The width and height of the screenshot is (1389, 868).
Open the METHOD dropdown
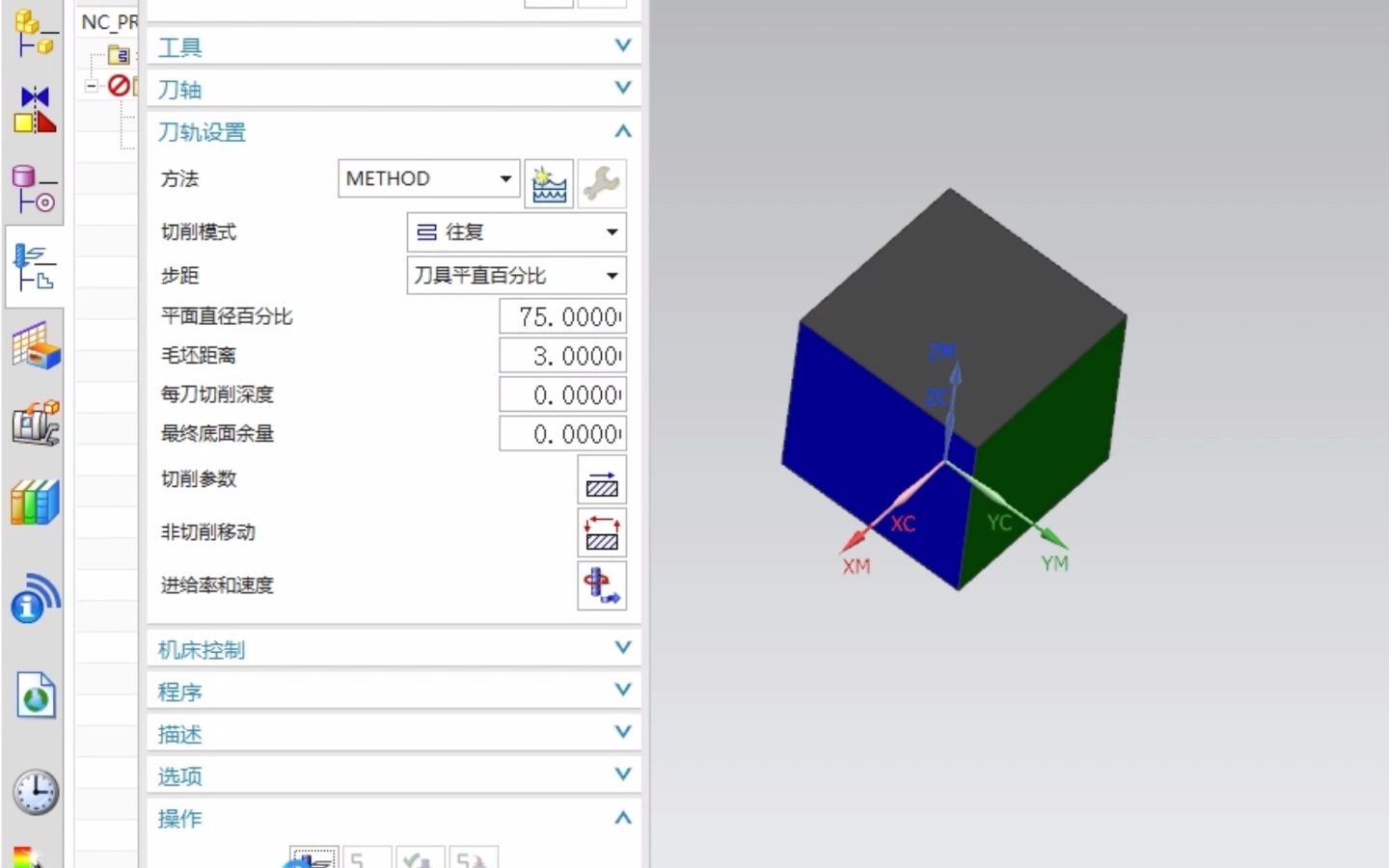coord(429,178)
